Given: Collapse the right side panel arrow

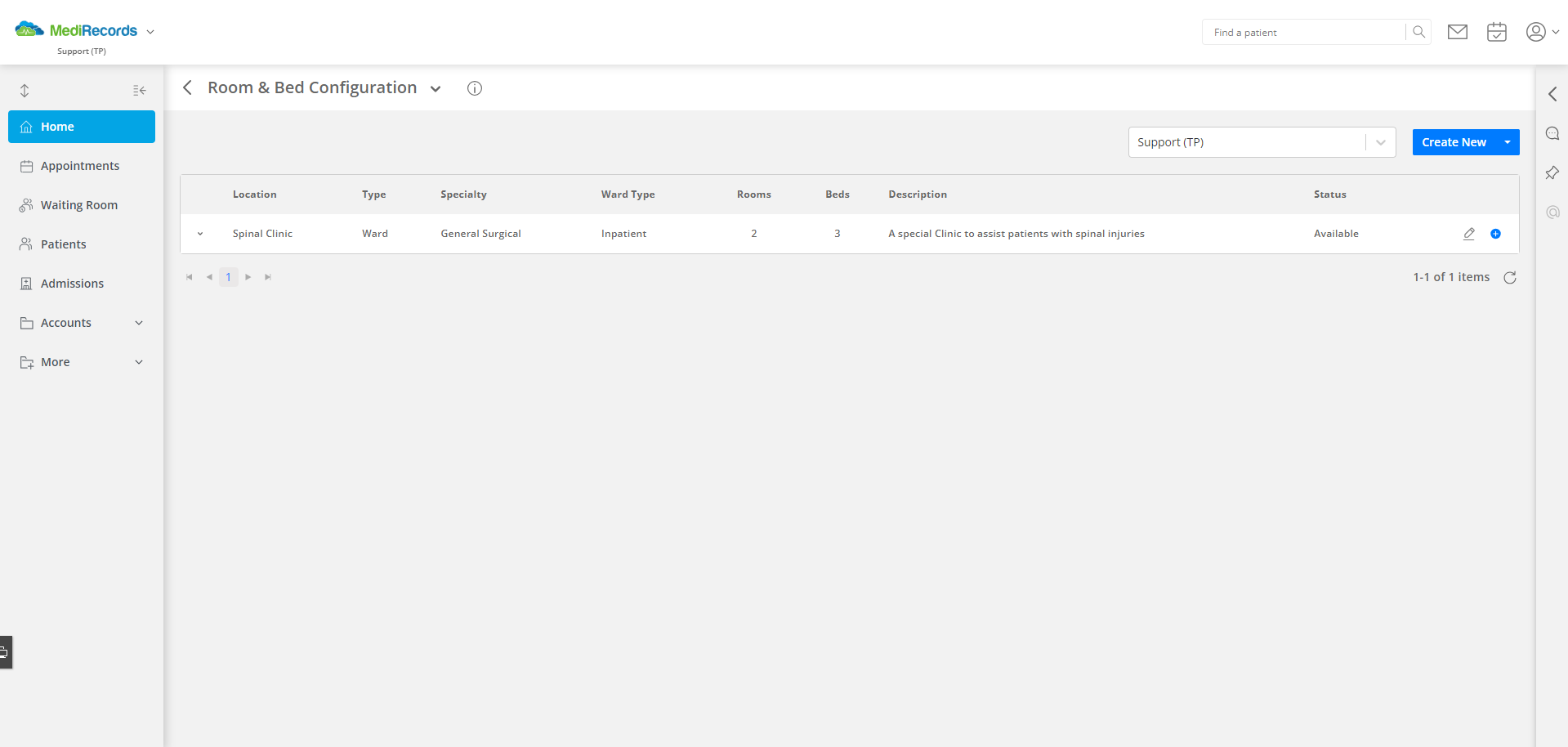Looking at the screenshot, I should point(1552,94).
